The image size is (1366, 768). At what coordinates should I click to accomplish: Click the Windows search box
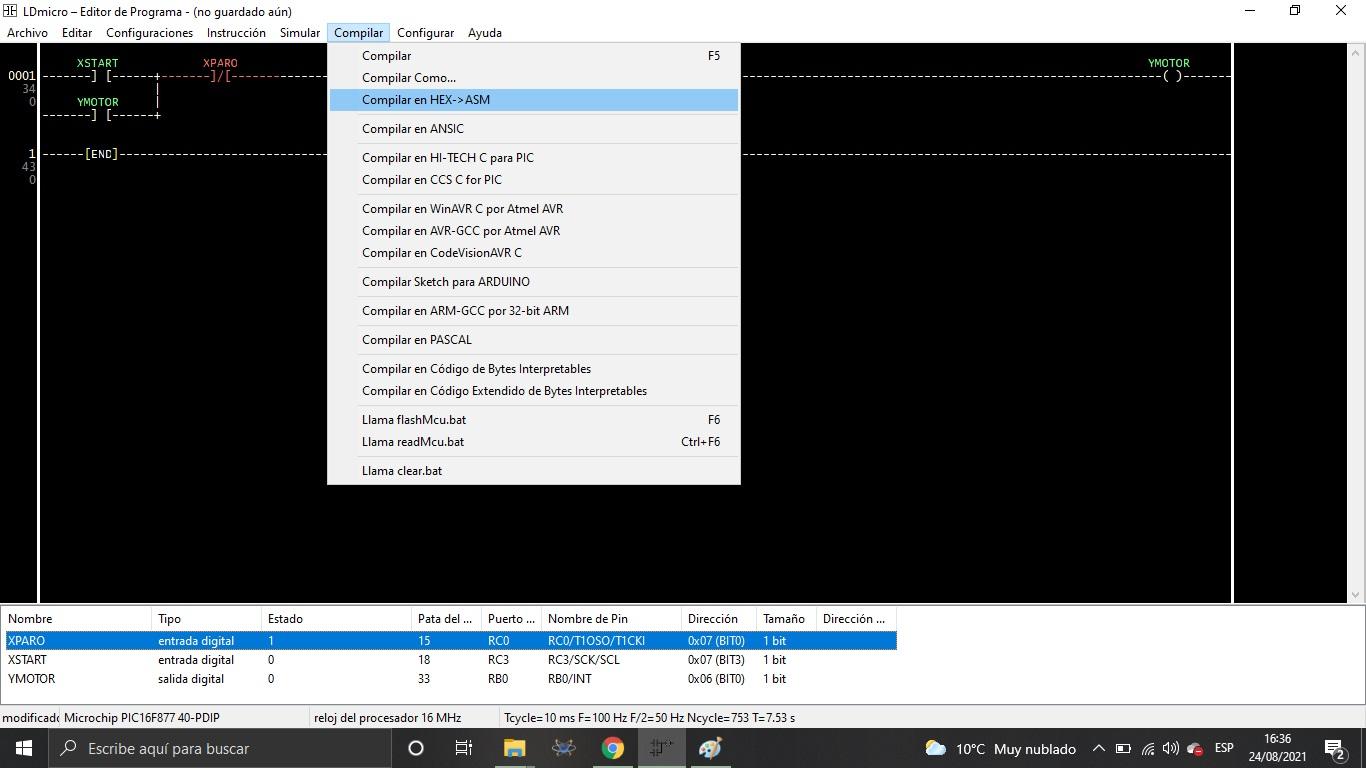219,748
